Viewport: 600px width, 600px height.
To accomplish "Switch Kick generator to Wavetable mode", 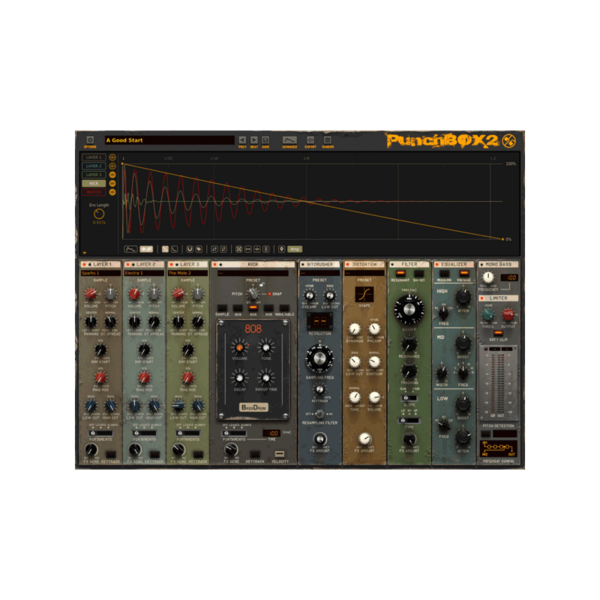I will coord(284,308).
